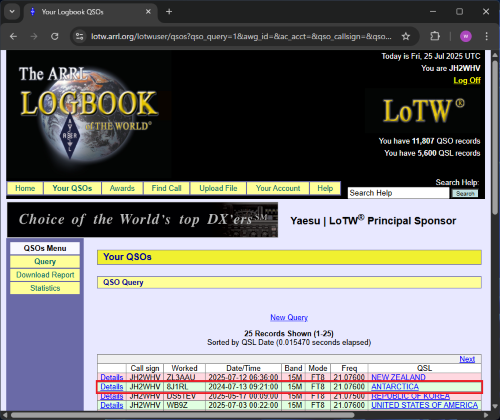
Task: Open Details for the 8J1RL record
Action: coord(112,387)
